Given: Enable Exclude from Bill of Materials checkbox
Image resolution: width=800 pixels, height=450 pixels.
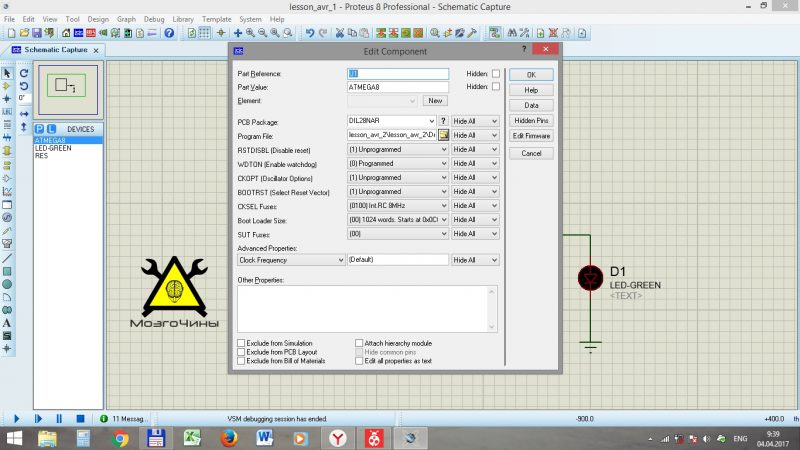Looking at the screenshot, I should pos(241,361).
